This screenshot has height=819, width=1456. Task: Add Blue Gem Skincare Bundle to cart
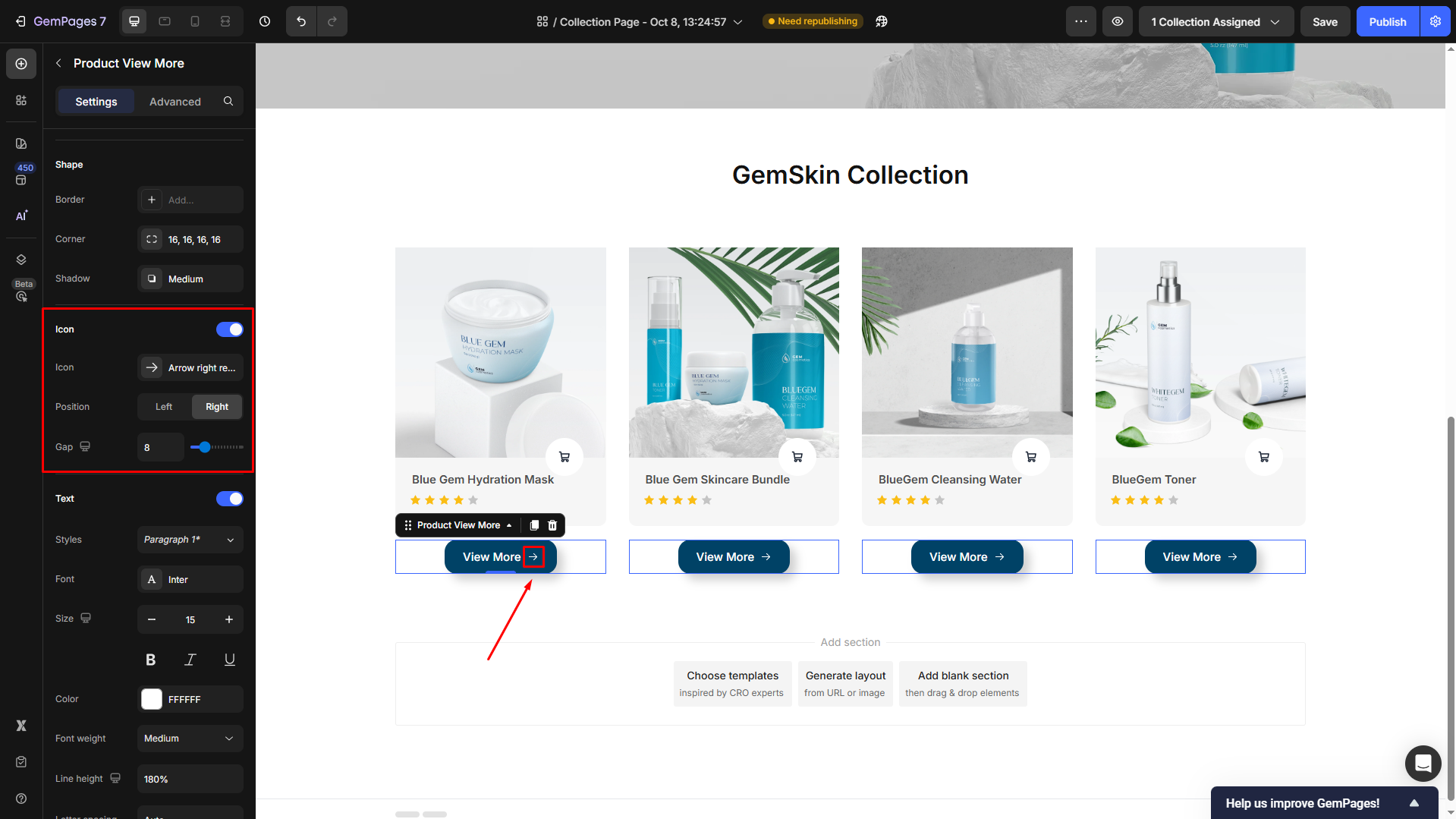pos(797,457)
